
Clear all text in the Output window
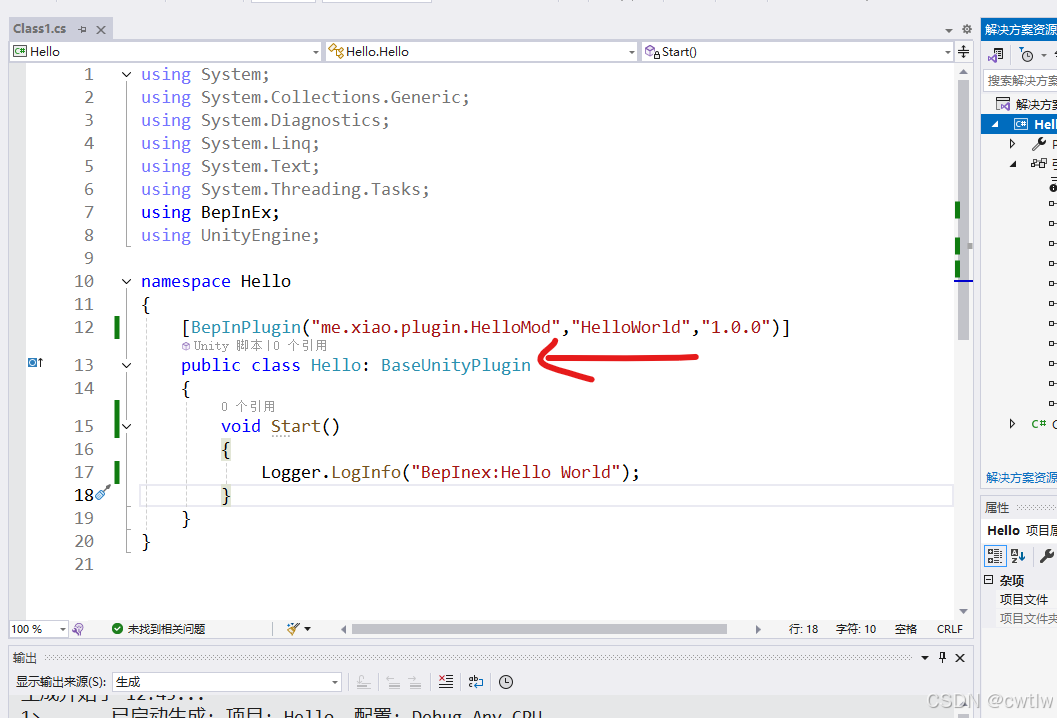445,682
